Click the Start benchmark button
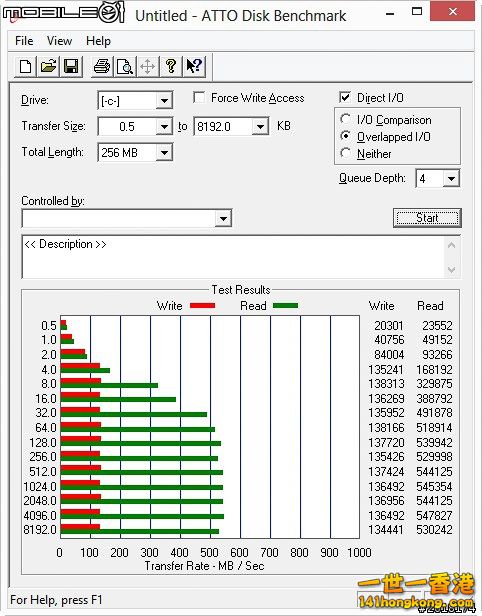The width and height of the screenshot is (482, 616). coord(427,218)
